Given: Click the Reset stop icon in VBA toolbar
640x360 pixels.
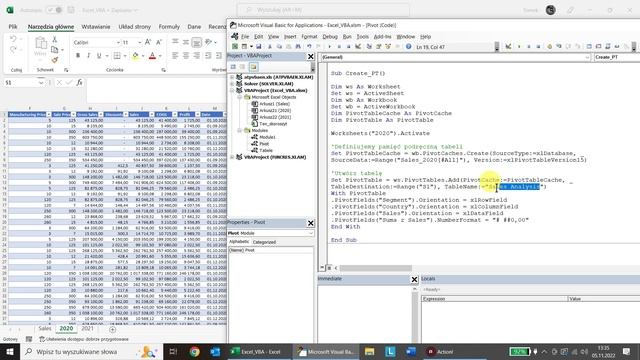Looking at the screenshot, I should click(348, 47).
